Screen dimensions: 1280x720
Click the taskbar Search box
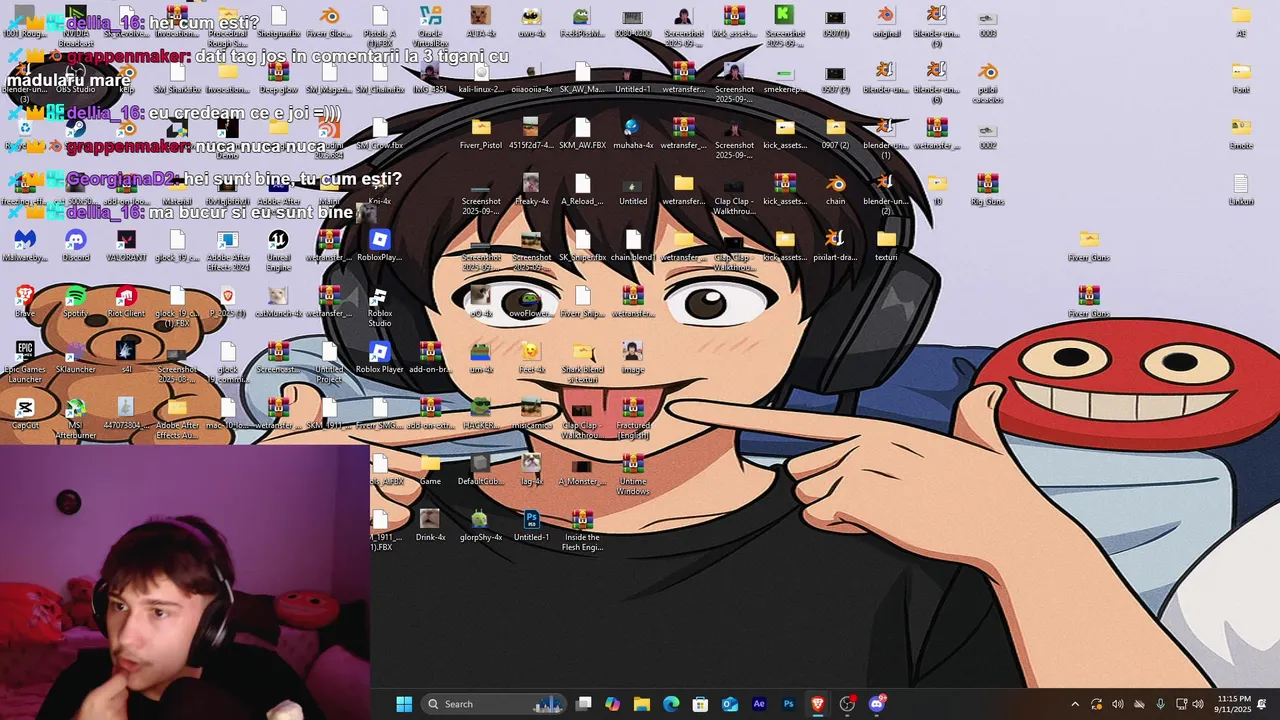(x=496, y=704)
